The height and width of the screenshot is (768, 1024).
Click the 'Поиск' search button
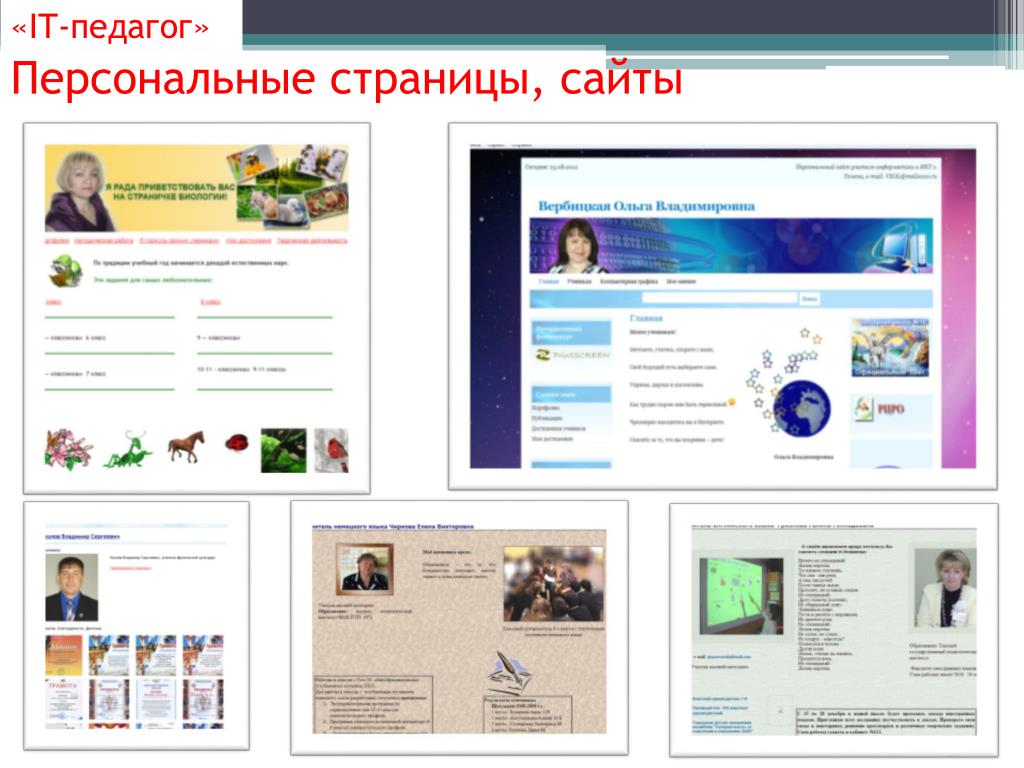809,298
